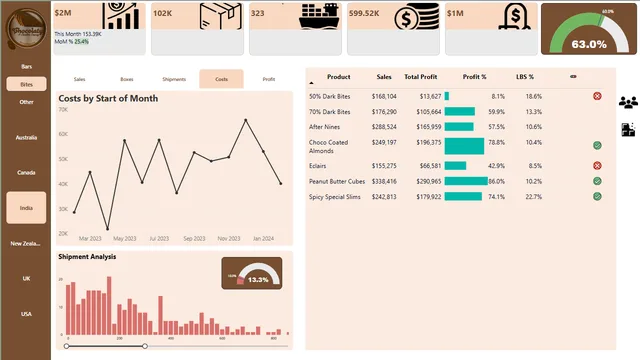640x360 pixels.
Task: Click the $196,375 total profit value
Action: (x=429, y=142)
